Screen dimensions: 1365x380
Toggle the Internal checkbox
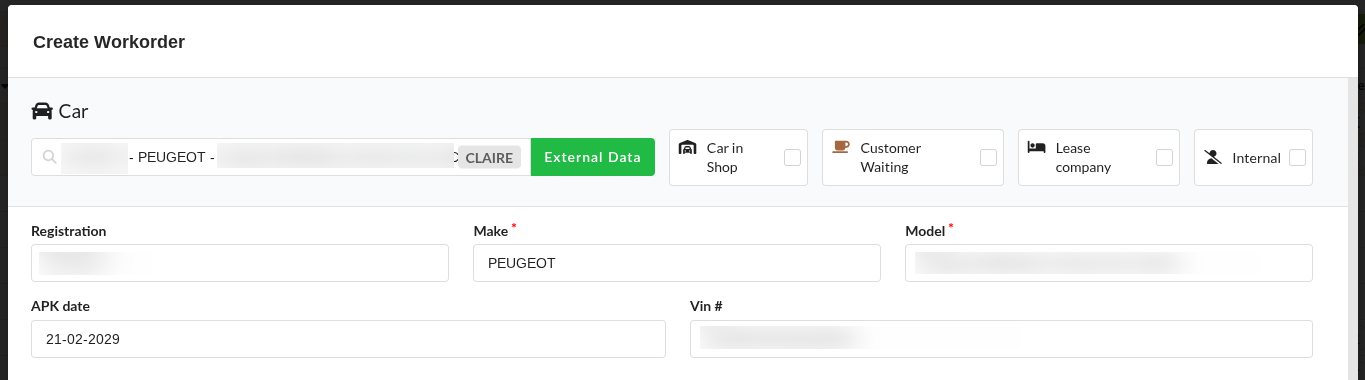1297,157
